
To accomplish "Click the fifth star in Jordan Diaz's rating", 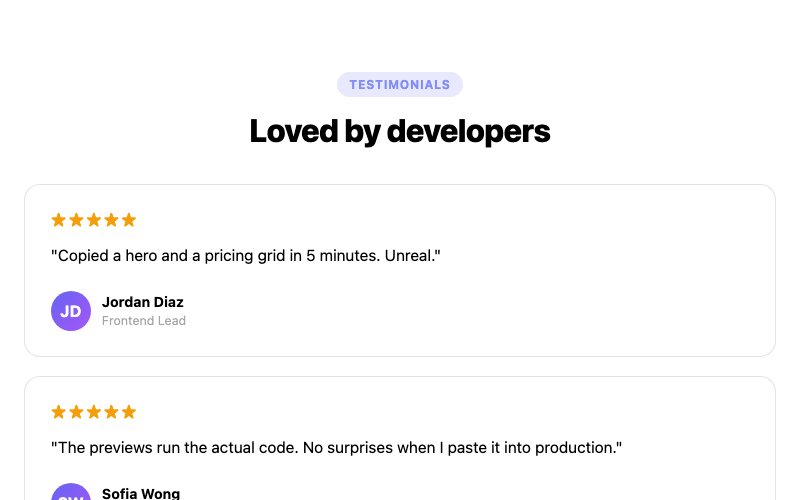I will tap(129, 220).
